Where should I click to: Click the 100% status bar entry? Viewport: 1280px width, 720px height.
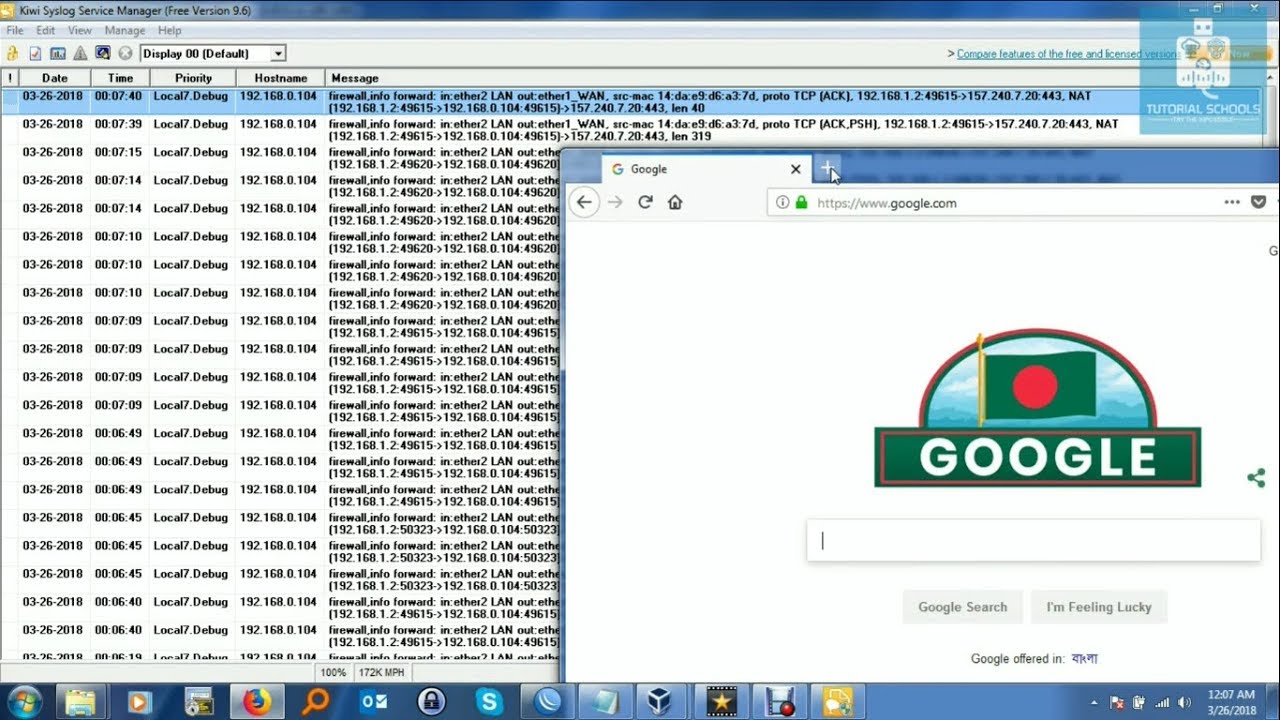(333, 673)
